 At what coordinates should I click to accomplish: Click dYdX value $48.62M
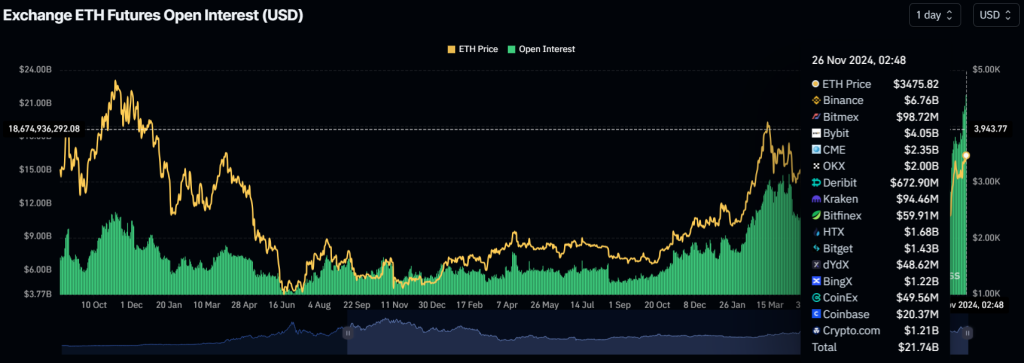[916, 265]
